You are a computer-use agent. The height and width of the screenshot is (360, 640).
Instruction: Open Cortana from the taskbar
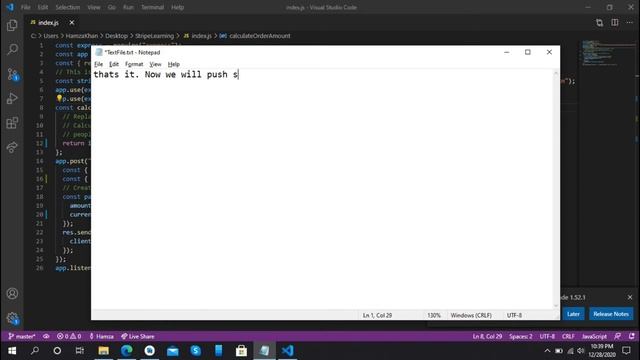57,351
